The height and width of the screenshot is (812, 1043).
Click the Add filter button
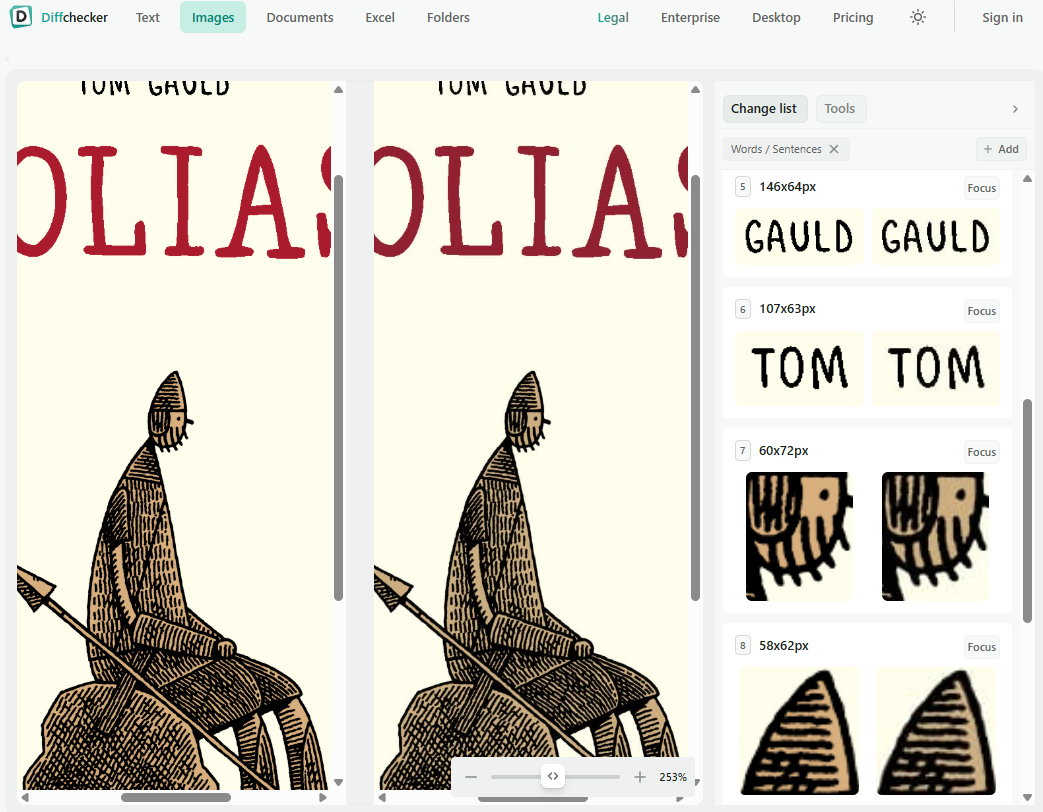[1001, 149]
